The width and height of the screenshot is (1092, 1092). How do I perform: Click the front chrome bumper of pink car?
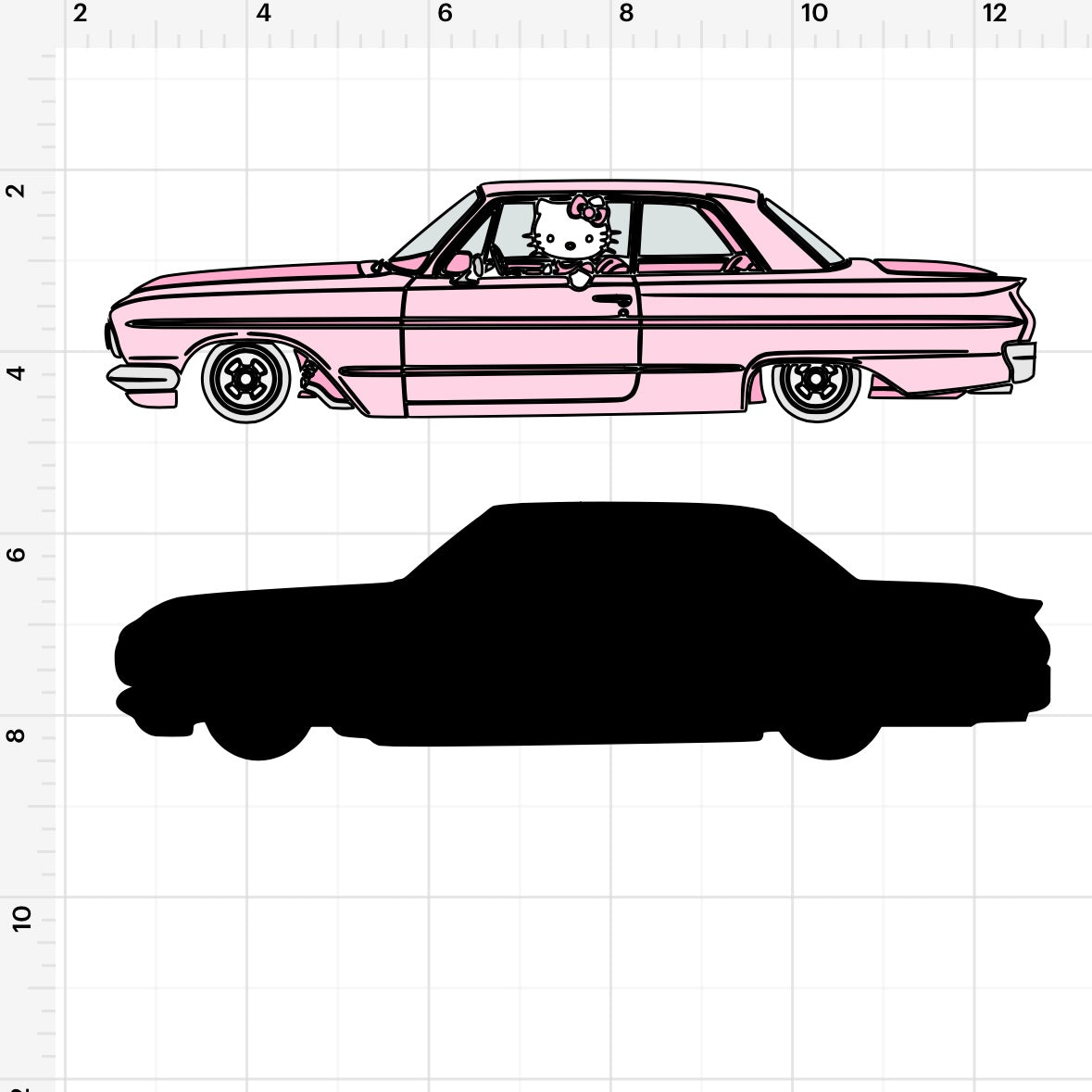point(143,378)
